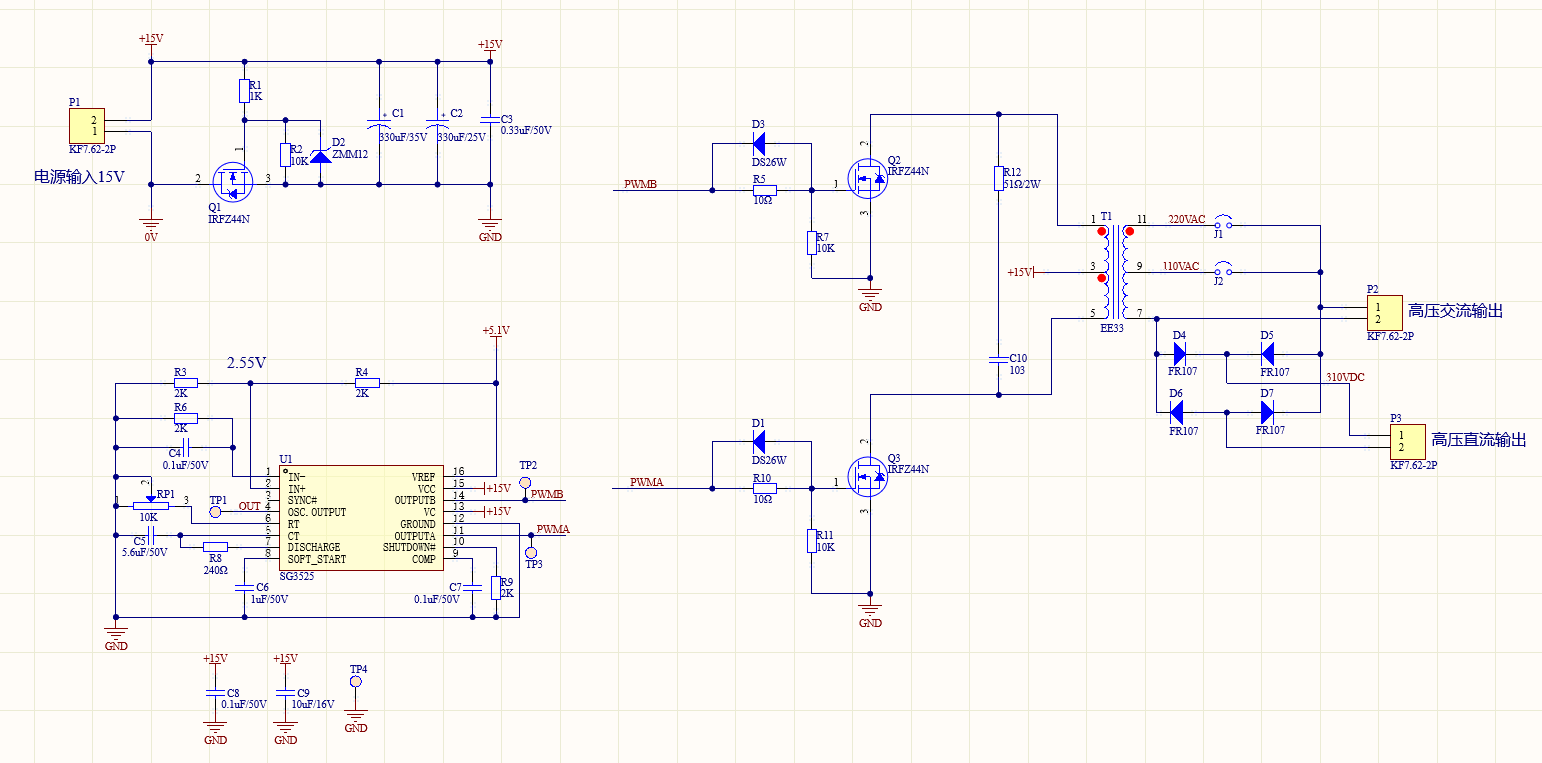
Task: Select decoupling capacitor C8 0.1uF/50V
Action: 214,692
